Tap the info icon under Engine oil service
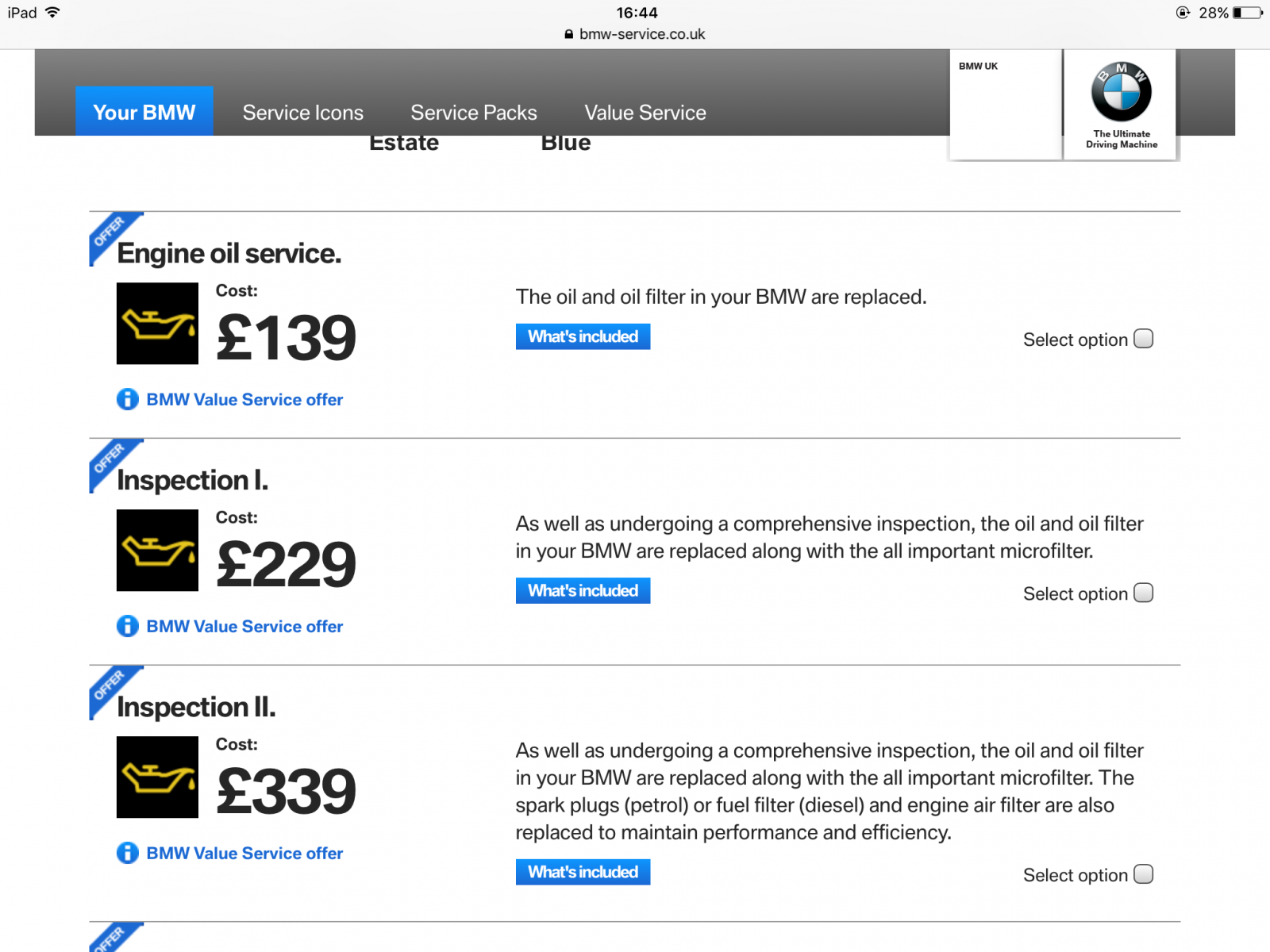The width and height of the screenshot is (1270, 952). point(127,399)
